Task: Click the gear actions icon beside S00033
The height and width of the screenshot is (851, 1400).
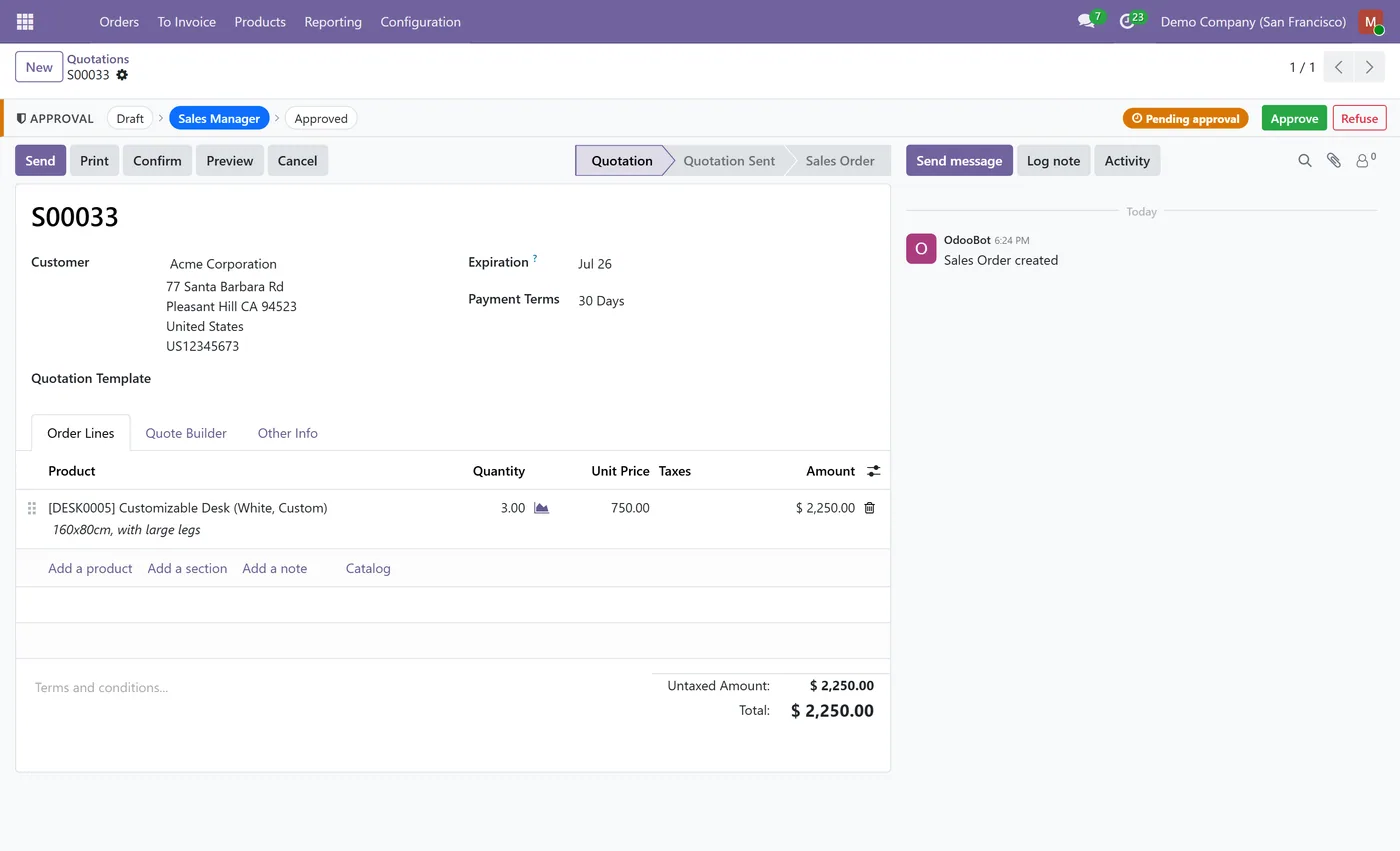Action: [x=122, y=75]
